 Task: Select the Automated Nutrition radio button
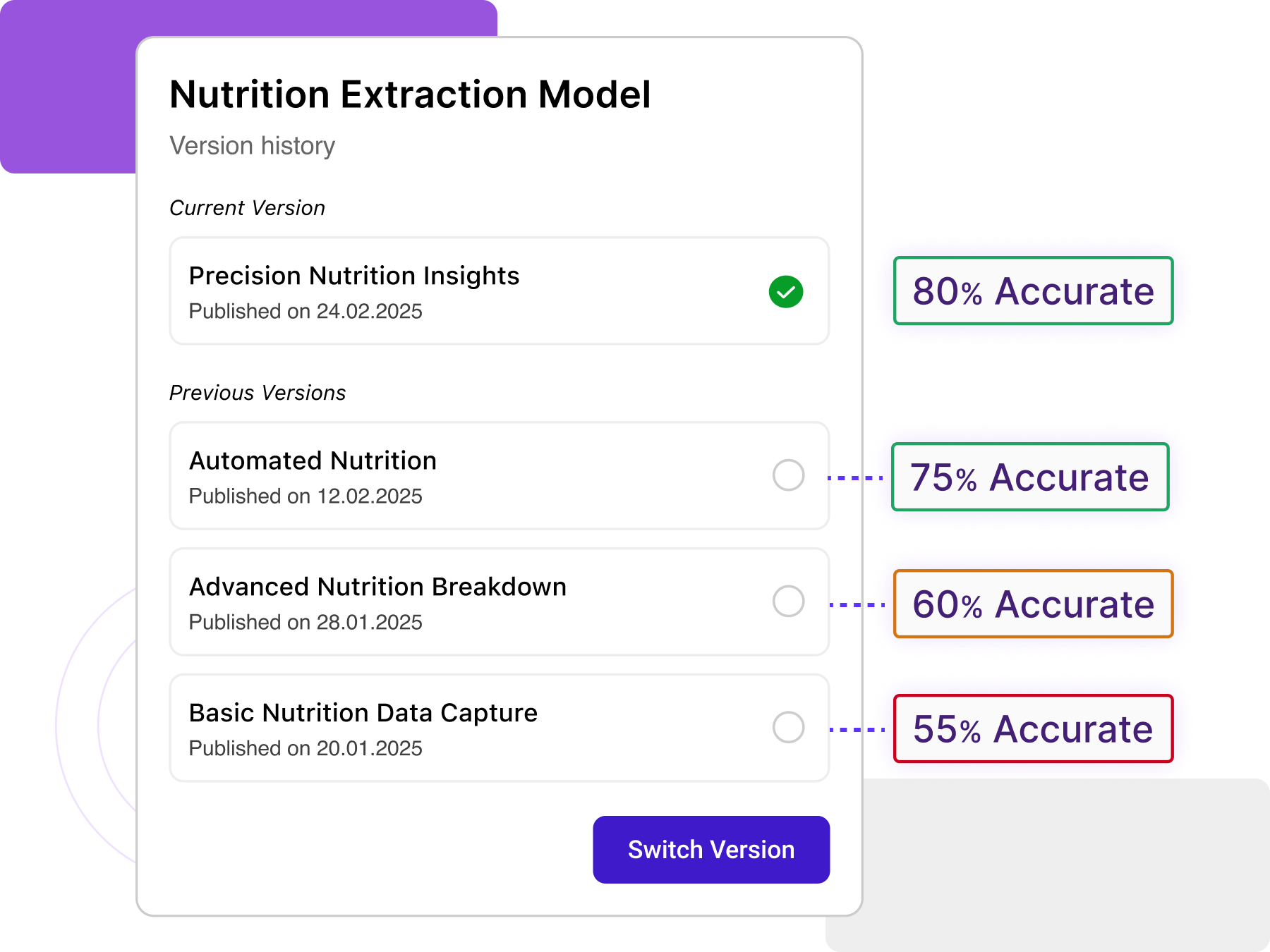point(788,475)
